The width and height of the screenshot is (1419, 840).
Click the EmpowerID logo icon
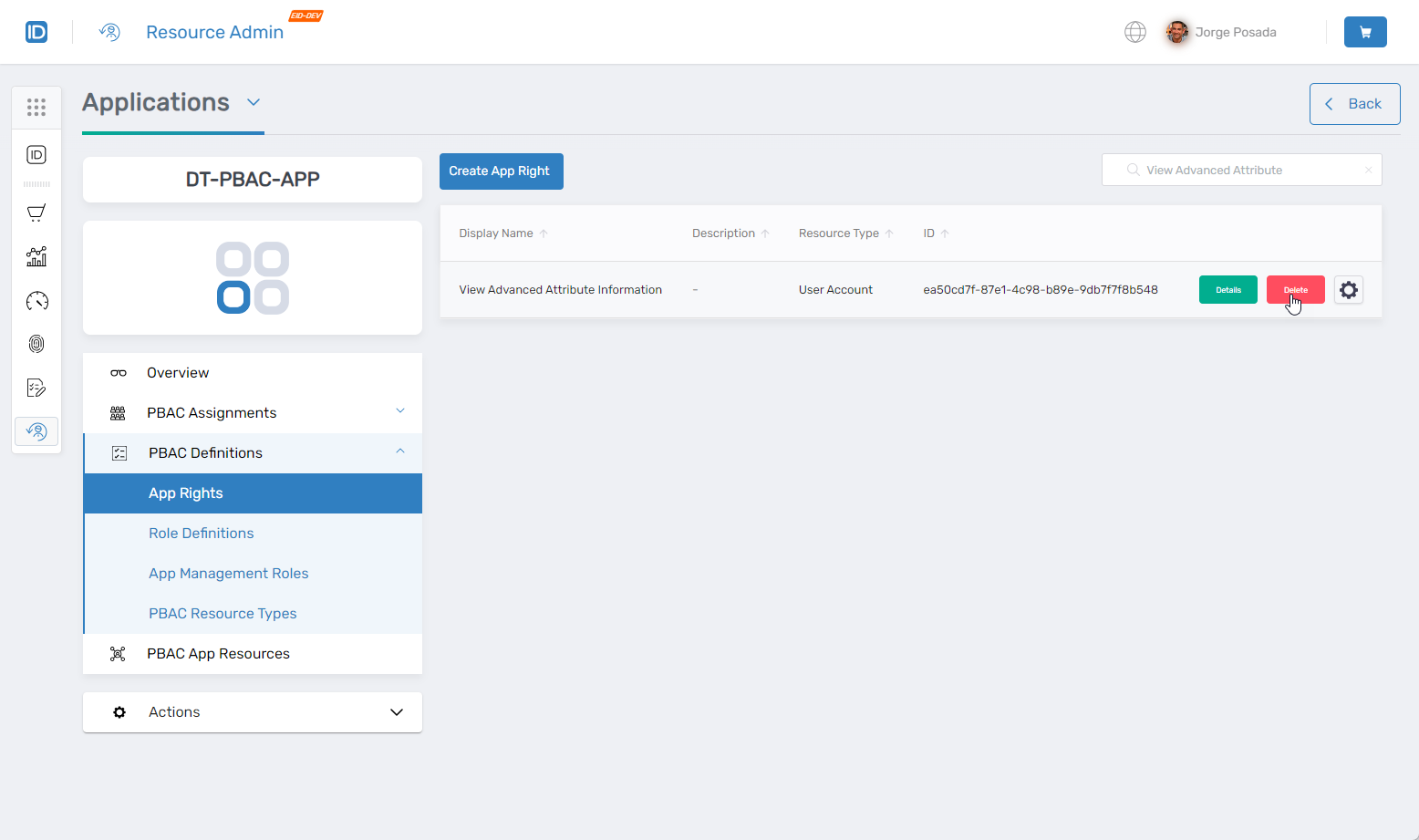point(36,32)
